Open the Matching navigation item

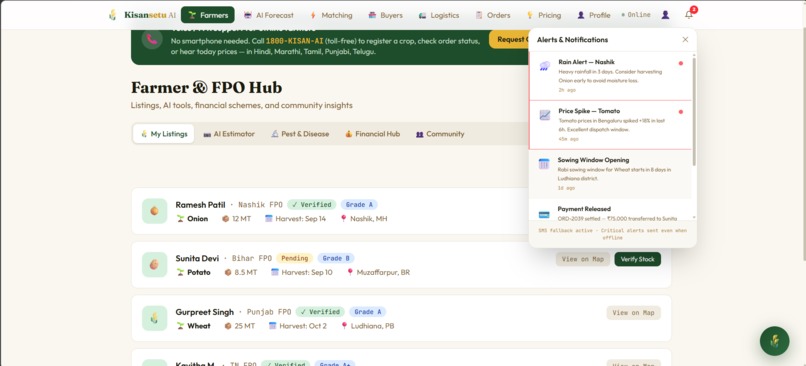point(331,15)
